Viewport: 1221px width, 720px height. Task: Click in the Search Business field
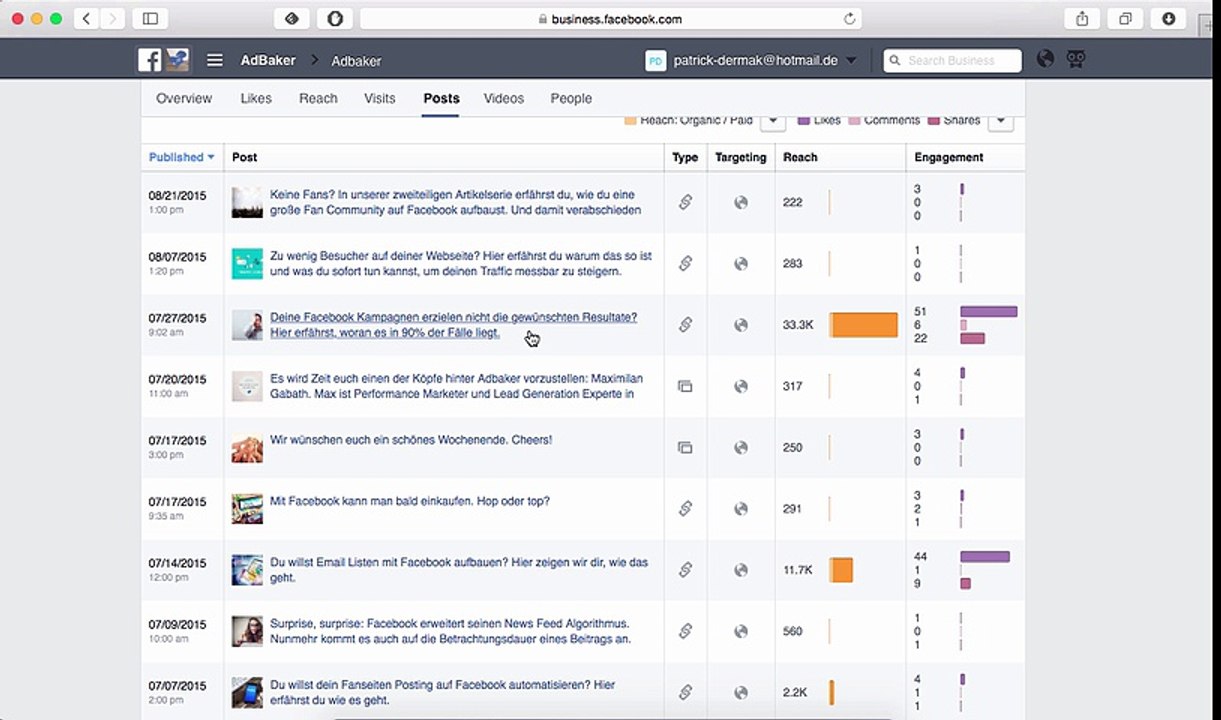(953, 60)
